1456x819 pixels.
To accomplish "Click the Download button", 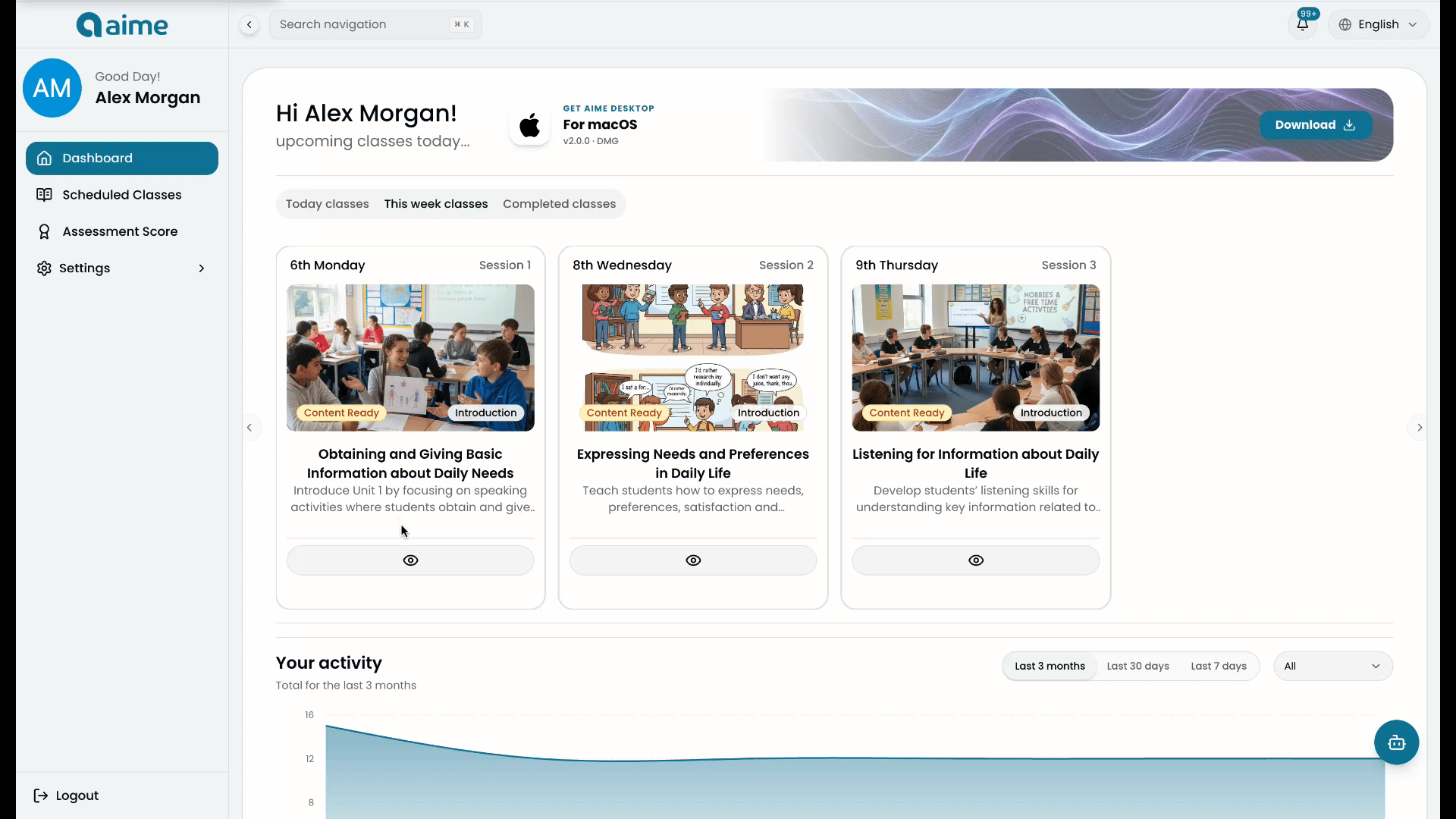I will [1315, 125].
